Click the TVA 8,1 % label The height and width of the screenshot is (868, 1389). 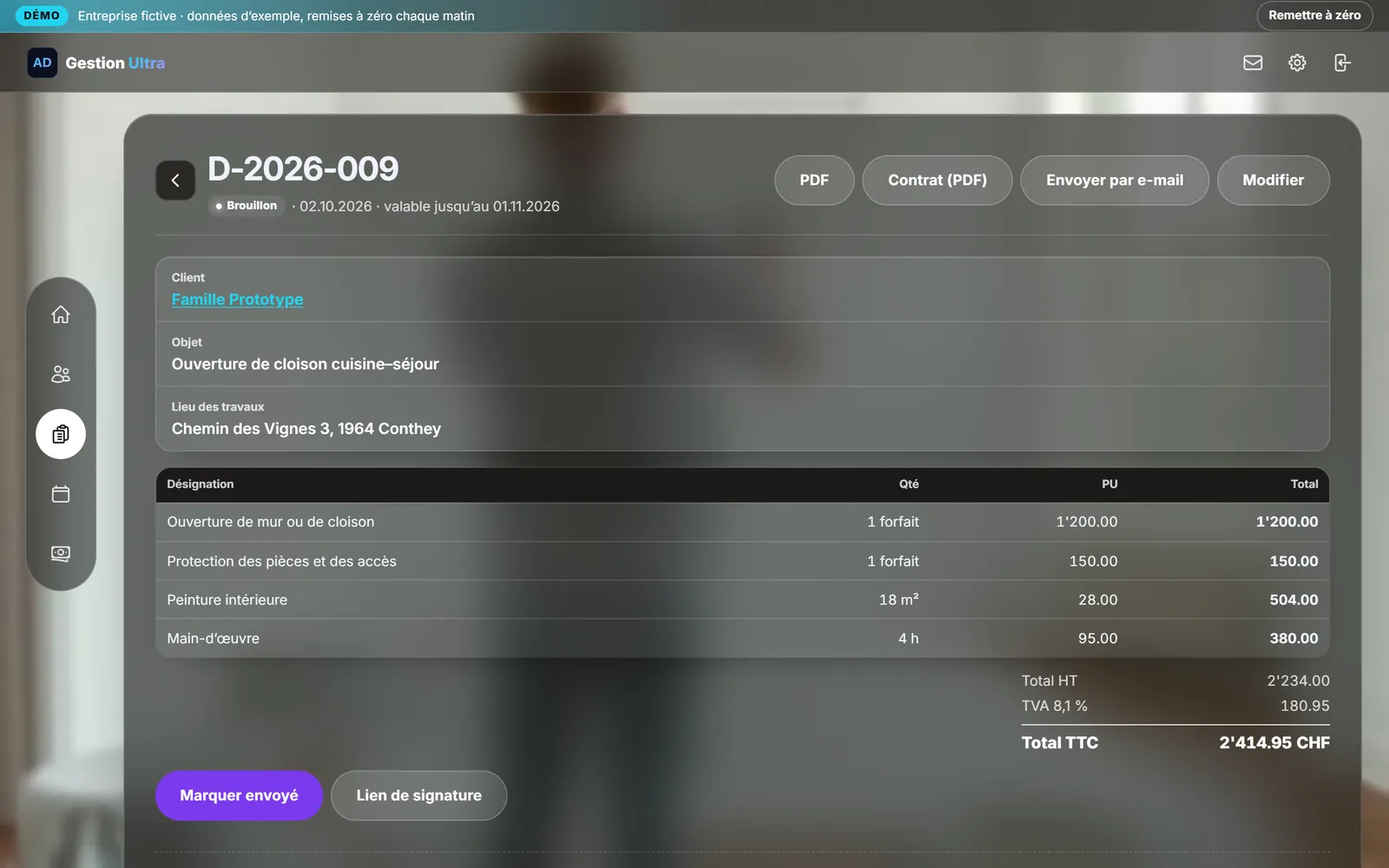1054,706
